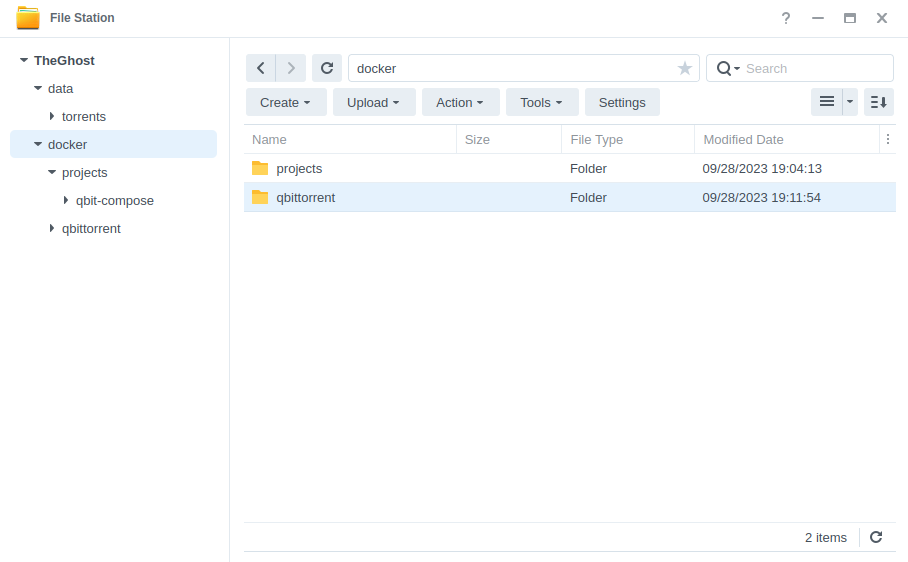Select the qbittorrent row name text
The height and width of the screenshot is (562, 908).
(306, 197)
